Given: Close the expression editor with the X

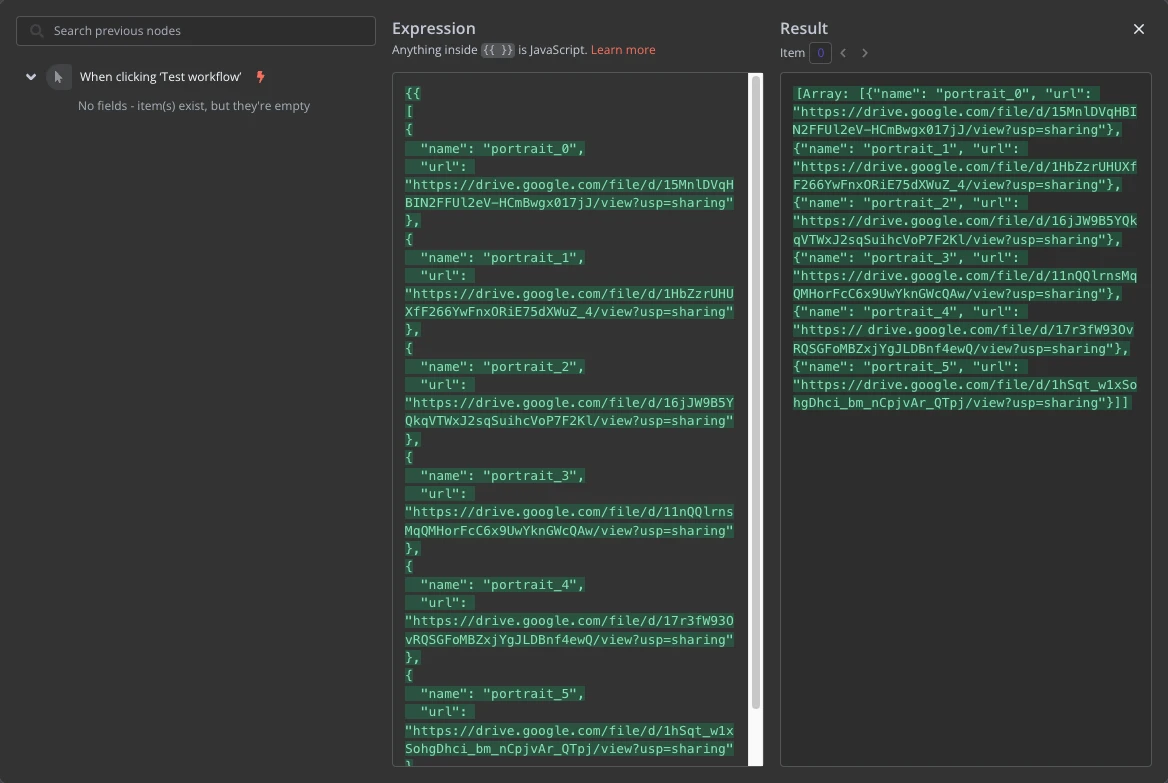Looking at the screenshot, I should [x=1138, y=29].
